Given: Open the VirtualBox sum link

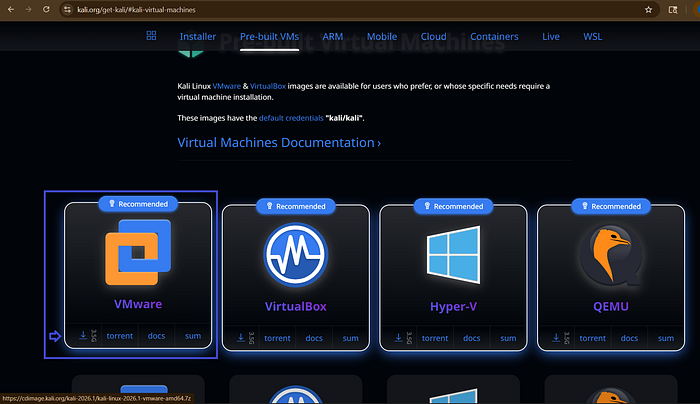Looking at the screenshot, I should point(350,338).
